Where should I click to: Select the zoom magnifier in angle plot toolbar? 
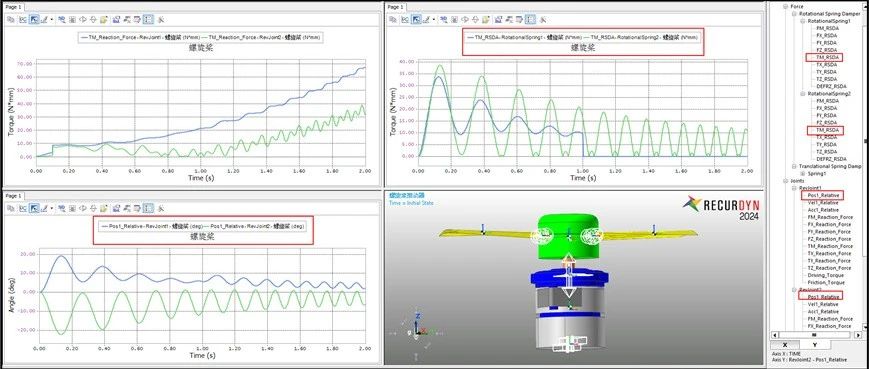point(62,208)
